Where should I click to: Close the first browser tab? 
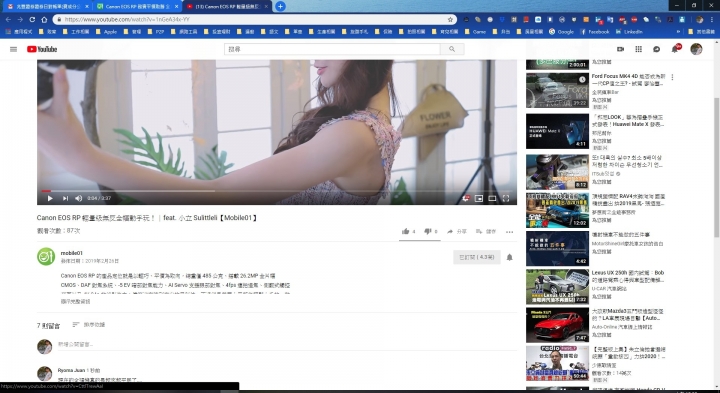pos(86,6)
